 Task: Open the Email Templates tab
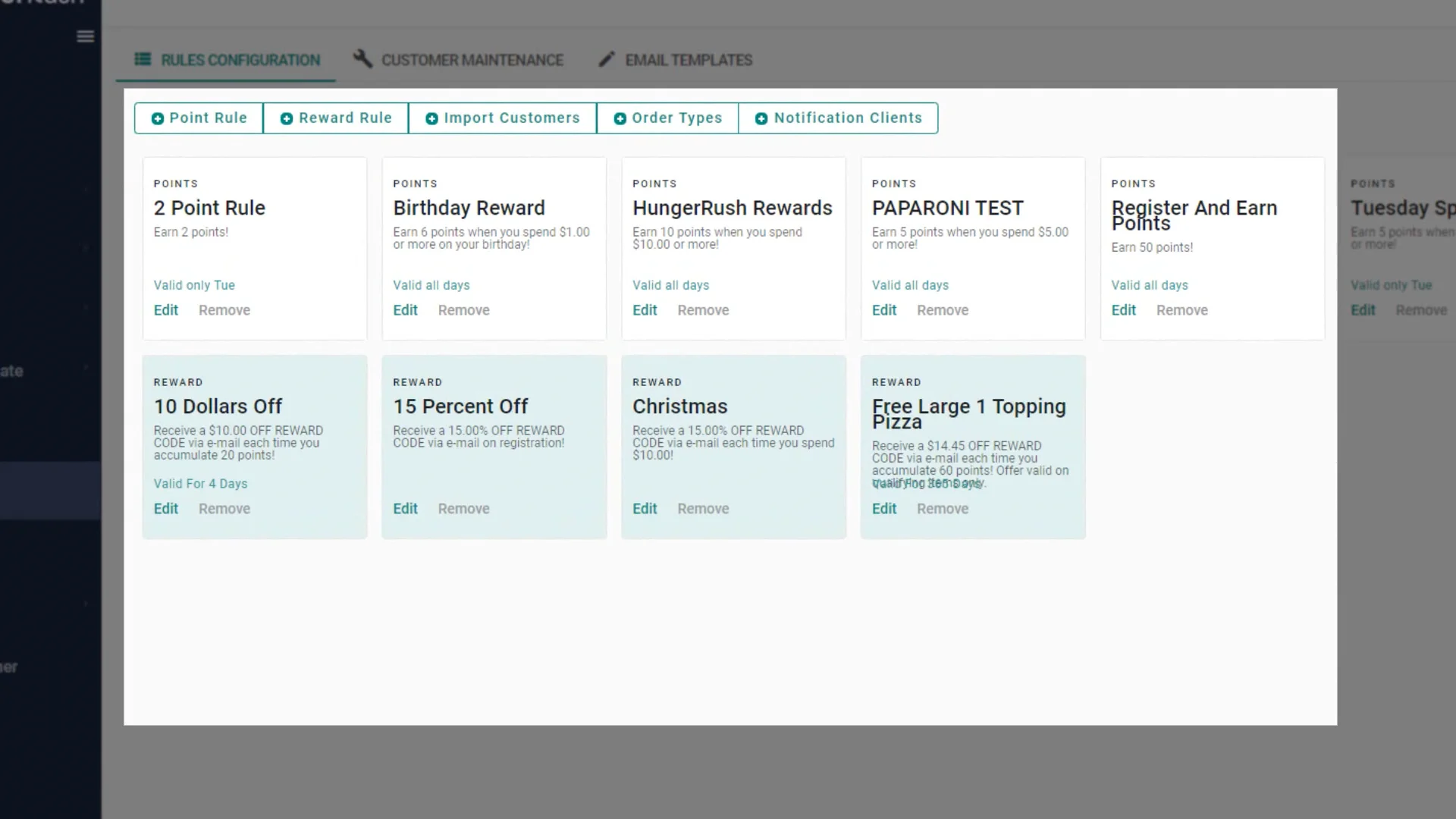point(688,60)
